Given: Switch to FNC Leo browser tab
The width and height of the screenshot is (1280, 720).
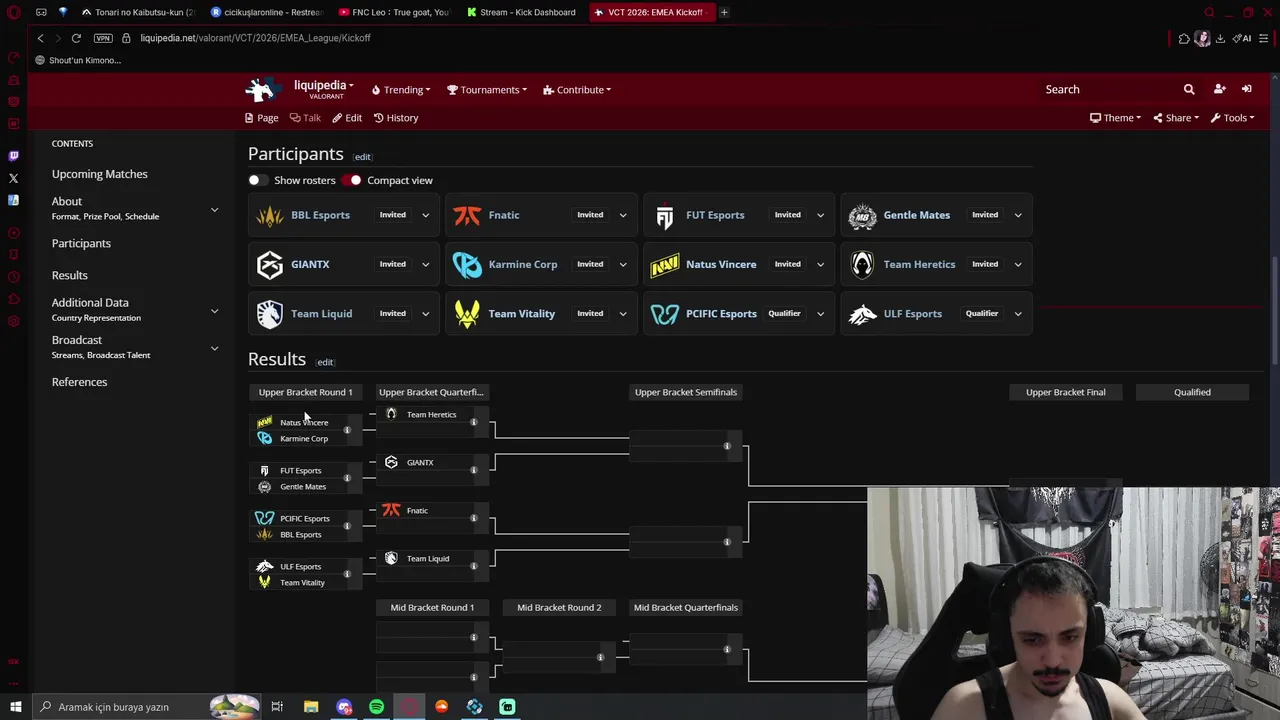Looking at the screenshot, I should 394,12.
